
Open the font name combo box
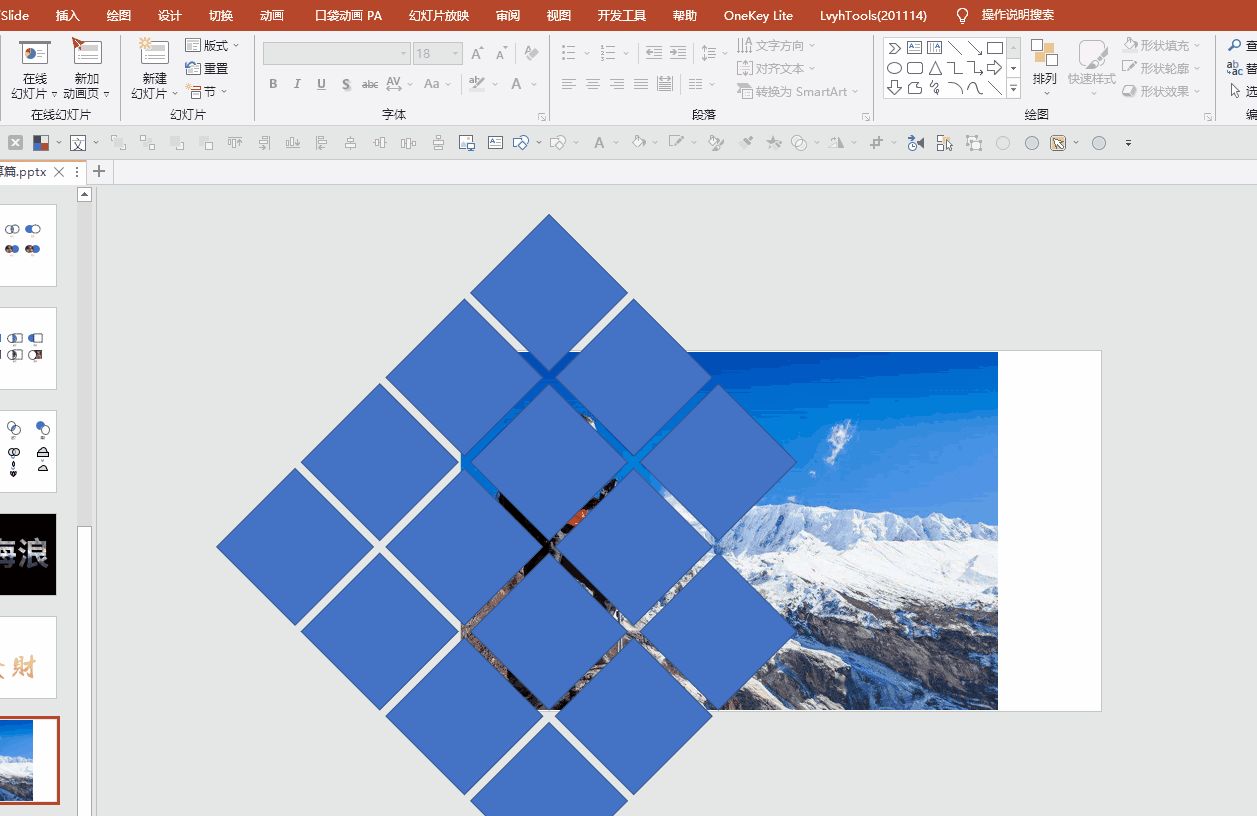(337, 53)
